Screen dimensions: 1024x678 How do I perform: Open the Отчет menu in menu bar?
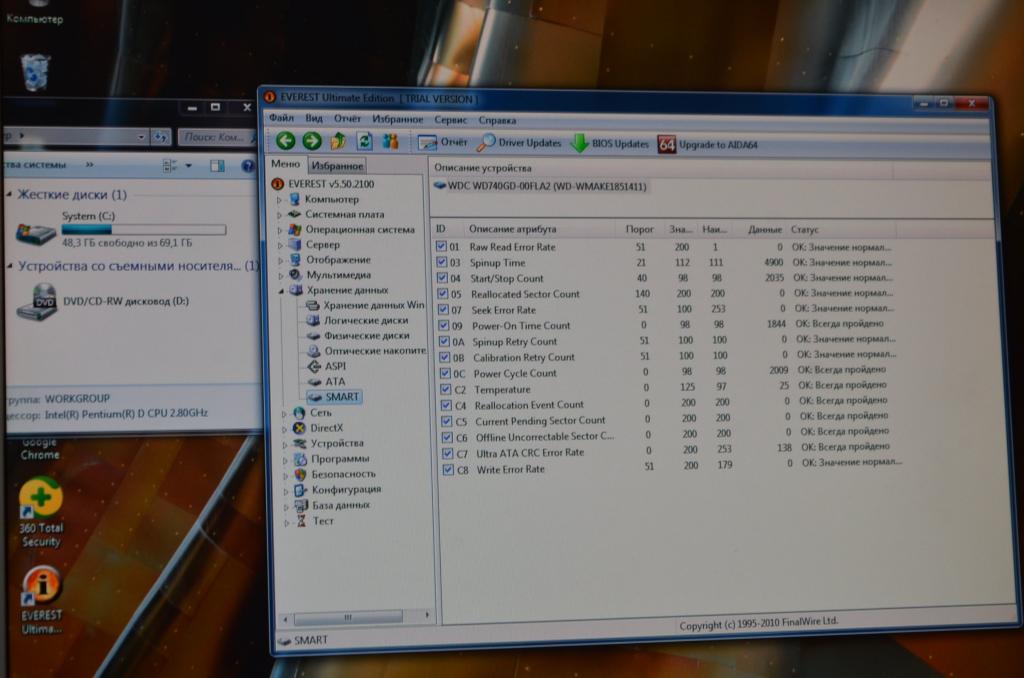[x=347, y=119]
